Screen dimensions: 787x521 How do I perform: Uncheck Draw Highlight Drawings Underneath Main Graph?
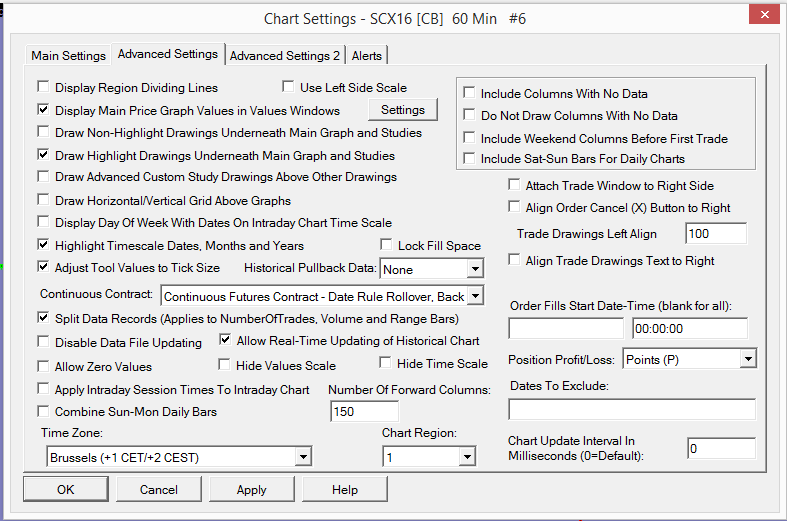click(x=44, y=155)
